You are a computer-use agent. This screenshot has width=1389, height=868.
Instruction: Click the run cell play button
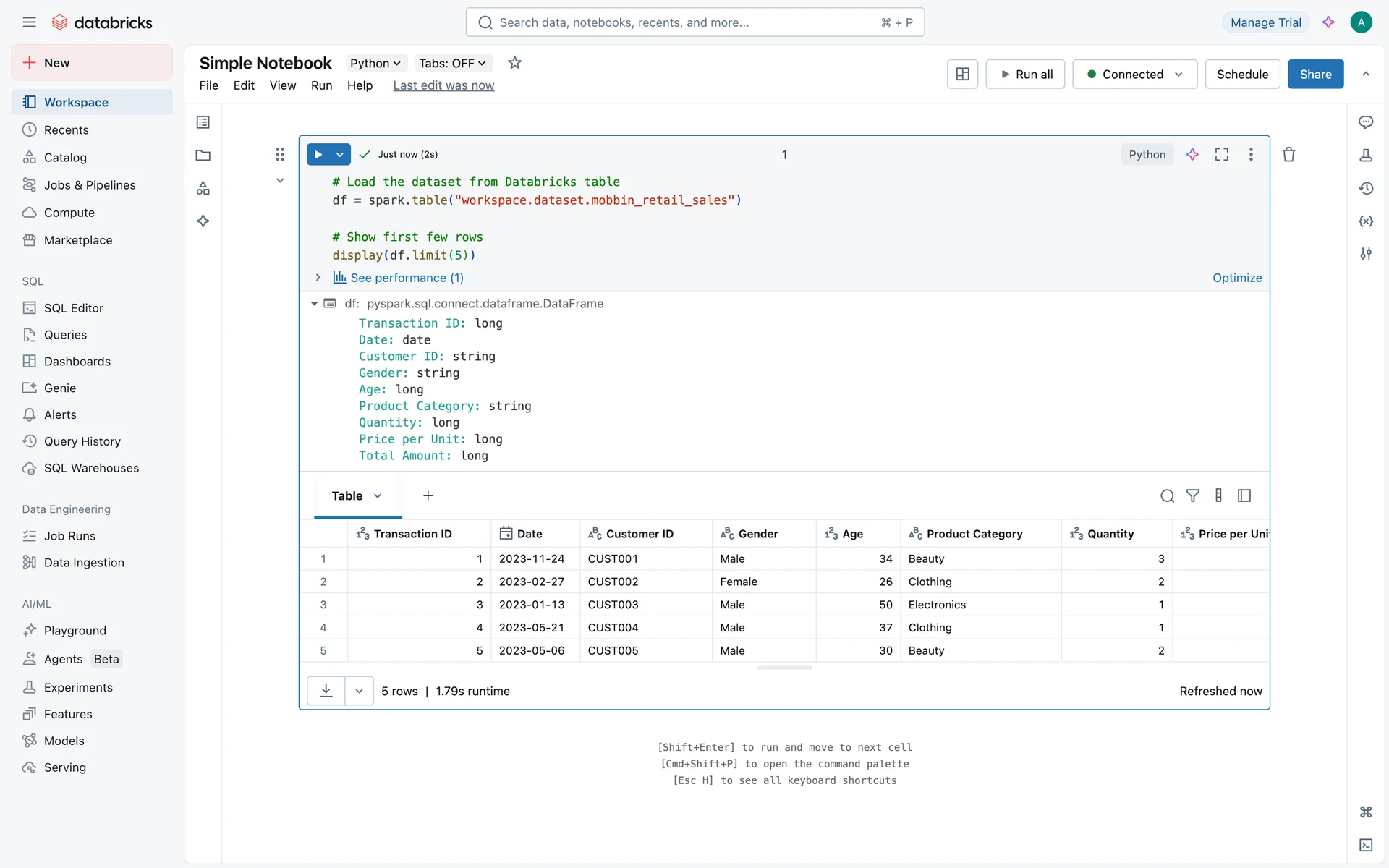coord(318,154)
